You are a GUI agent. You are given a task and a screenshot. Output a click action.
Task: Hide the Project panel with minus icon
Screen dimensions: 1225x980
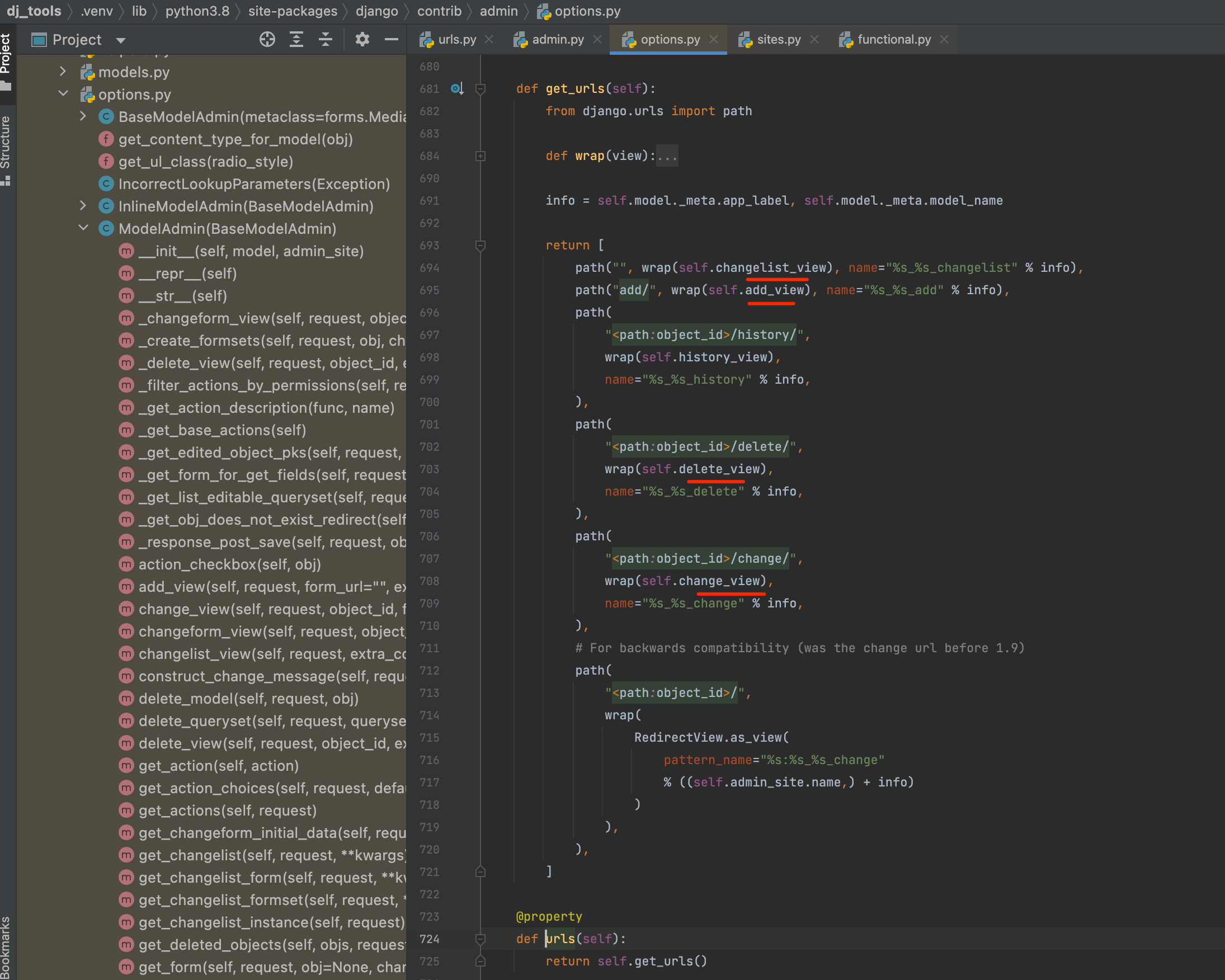pyautogui.click(x=392, y=39)
